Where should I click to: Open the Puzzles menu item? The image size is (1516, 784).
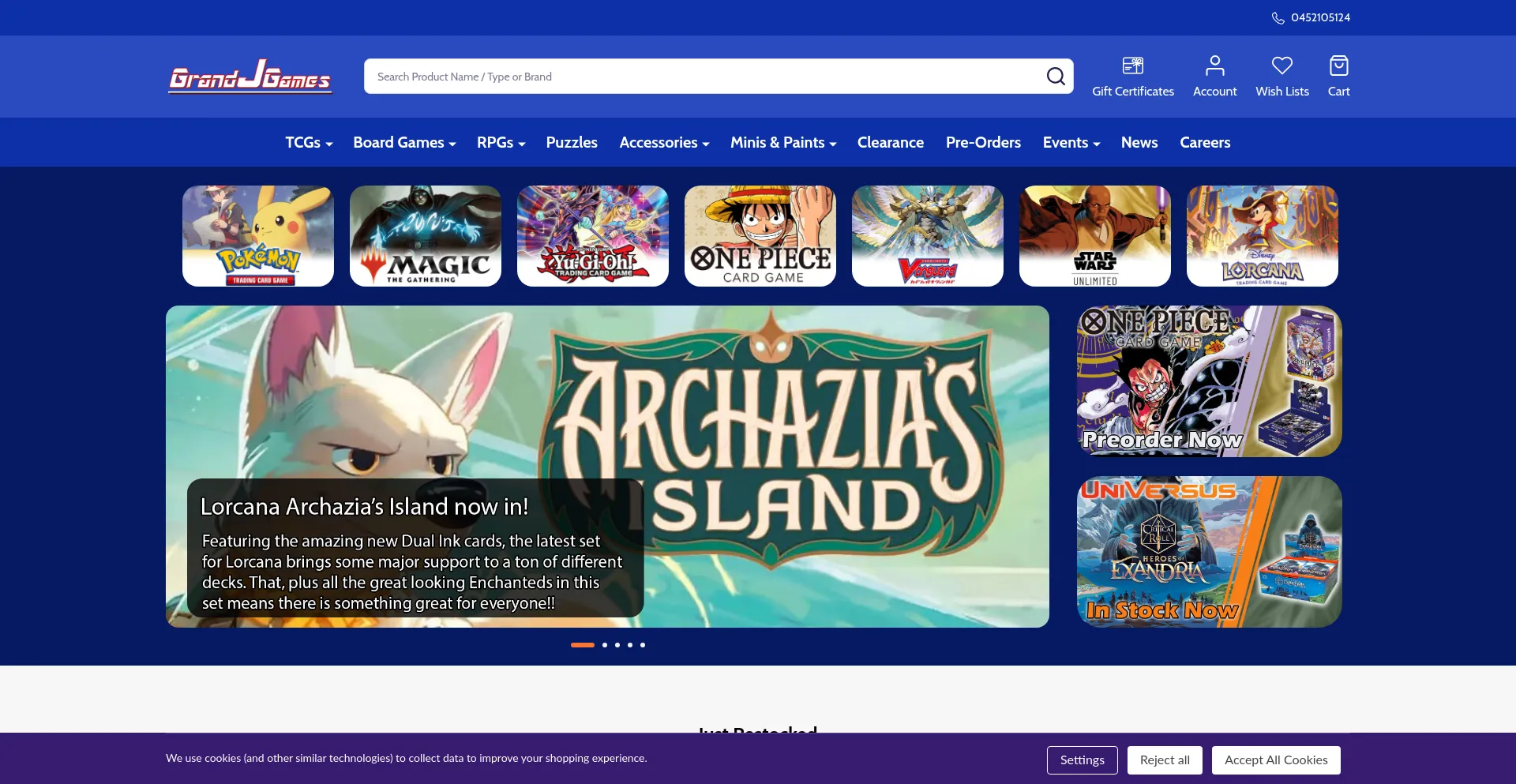click(572, 143)
